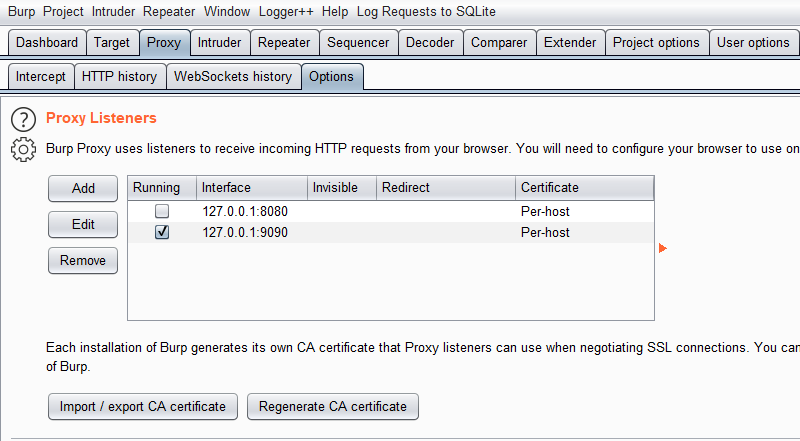Viewport: 800px width, 441px height.
Task: Go to the Project options tab
Action: [656, 42]
